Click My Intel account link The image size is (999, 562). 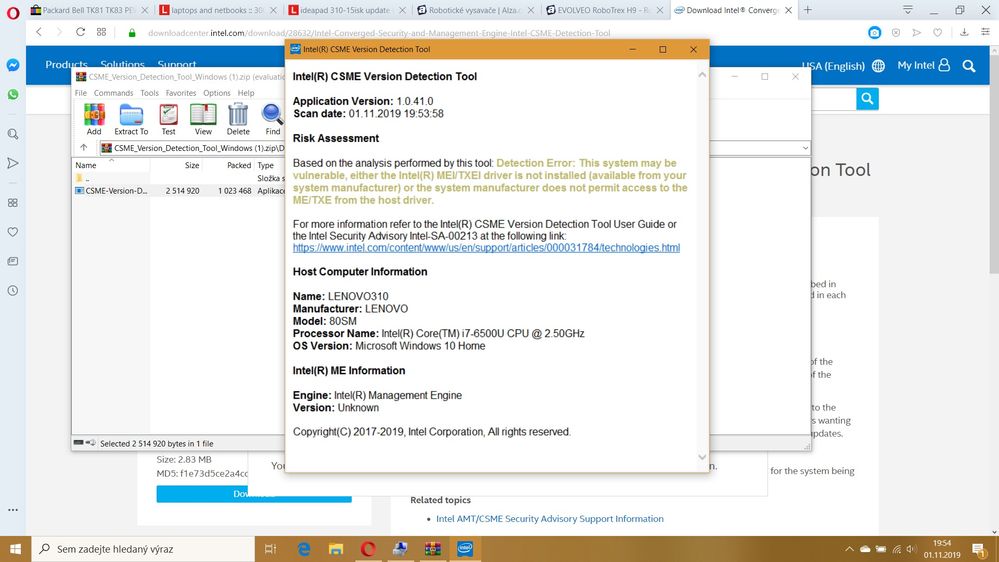click(x=923, y=65)
